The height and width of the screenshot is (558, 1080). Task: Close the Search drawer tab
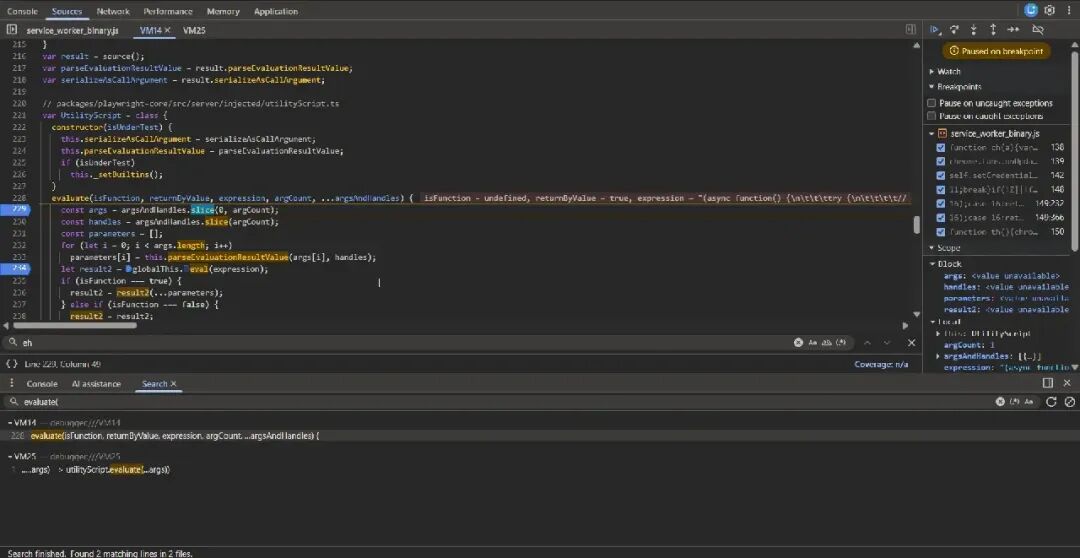(x=174, y=384)
